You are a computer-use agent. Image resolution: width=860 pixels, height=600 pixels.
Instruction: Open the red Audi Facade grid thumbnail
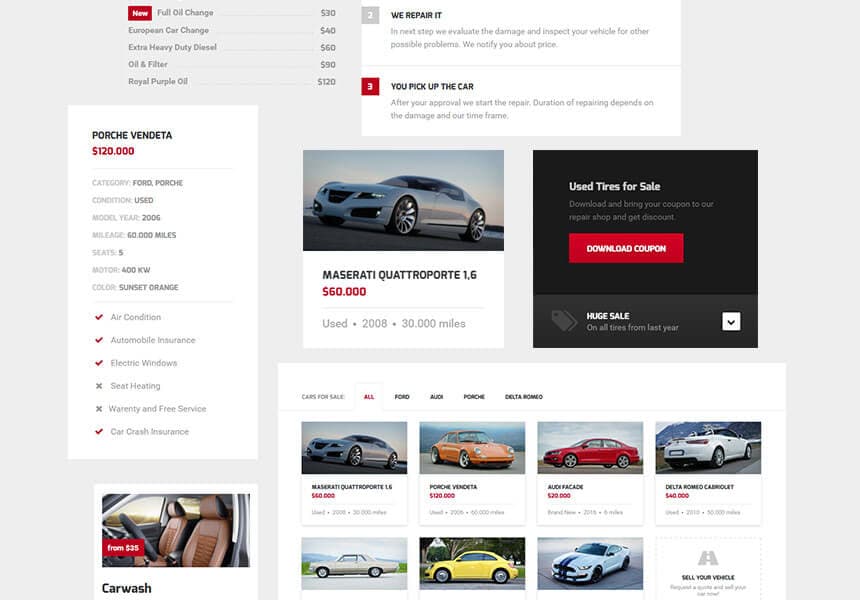pyautogui.click(x=590, y=448)
